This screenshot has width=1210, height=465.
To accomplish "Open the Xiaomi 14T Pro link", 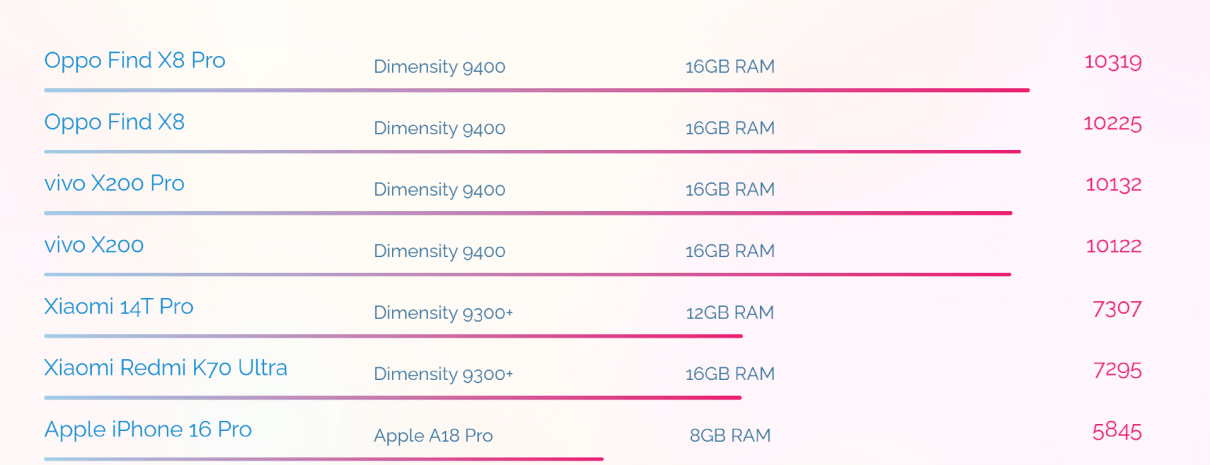I will coord(118,307).
